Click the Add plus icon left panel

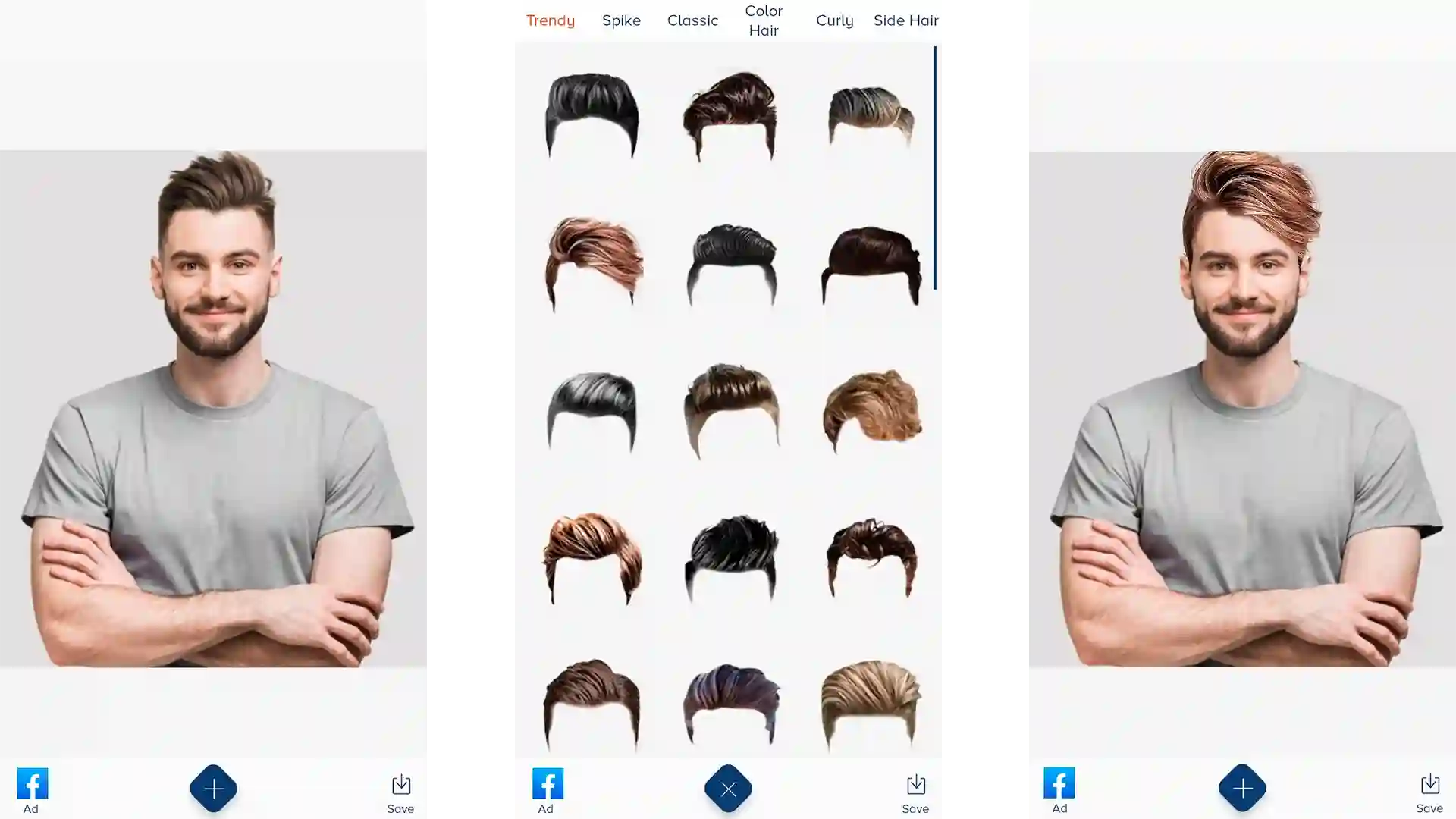[x=214, y=788]
